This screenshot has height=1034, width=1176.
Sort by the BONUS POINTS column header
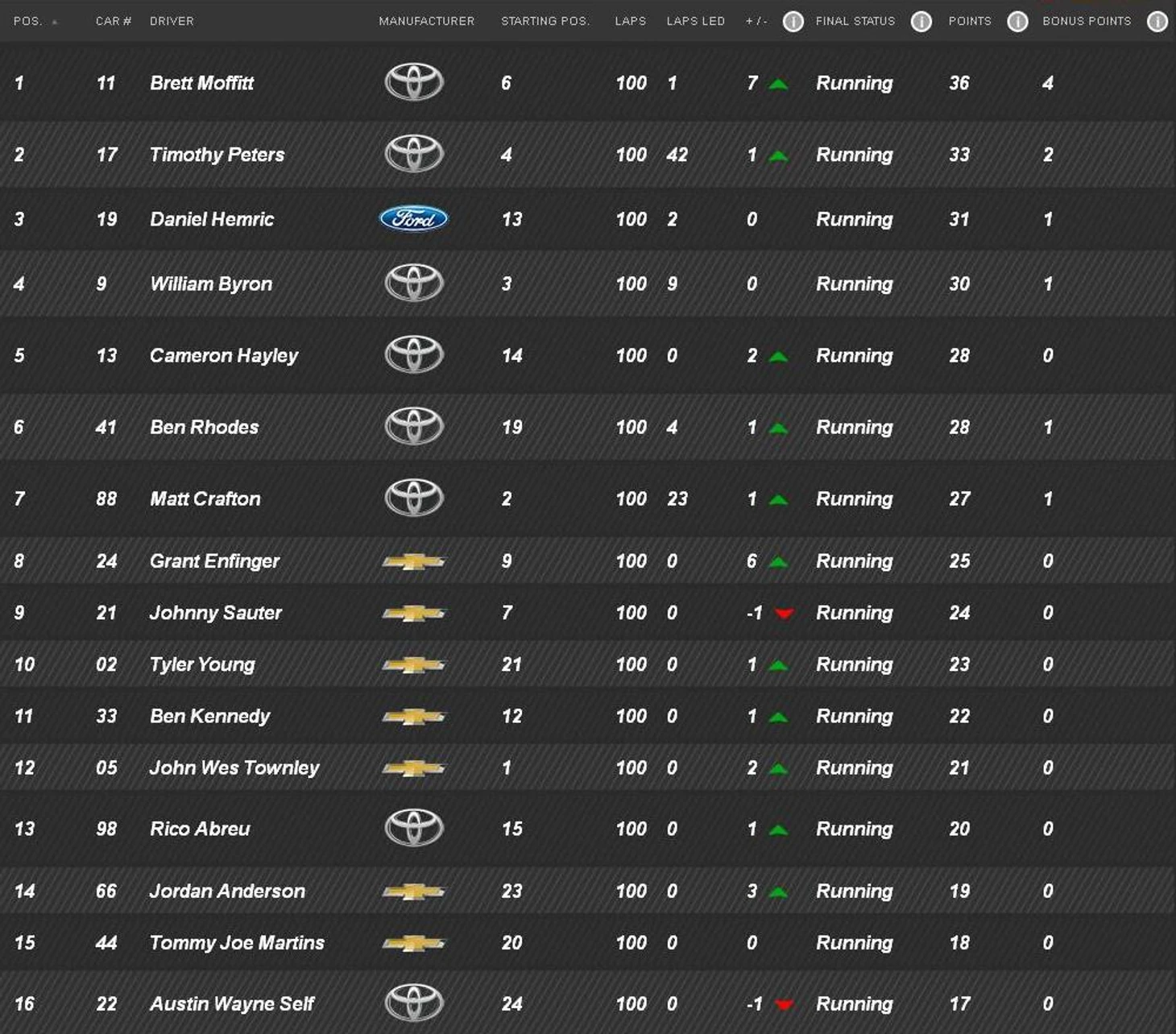point(1087,21)
